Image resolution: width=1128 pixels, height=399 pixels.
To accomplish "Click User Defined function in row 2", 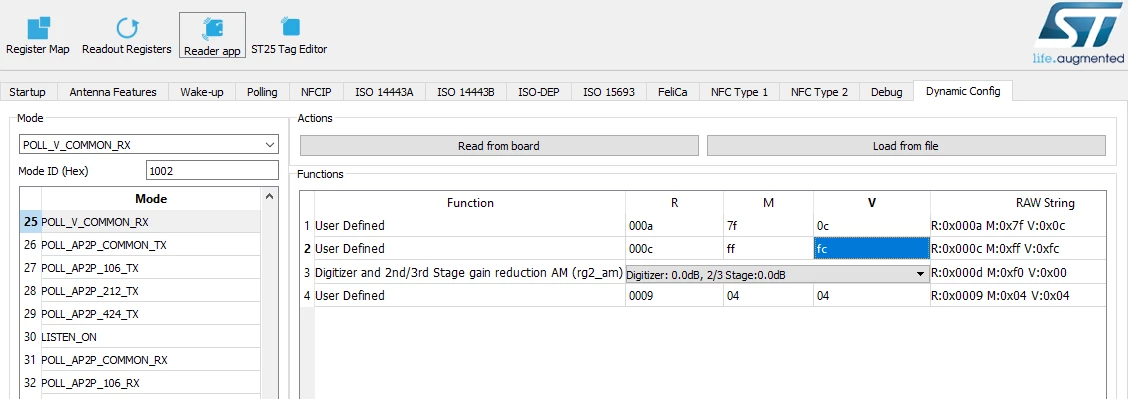I will (470, 249).
